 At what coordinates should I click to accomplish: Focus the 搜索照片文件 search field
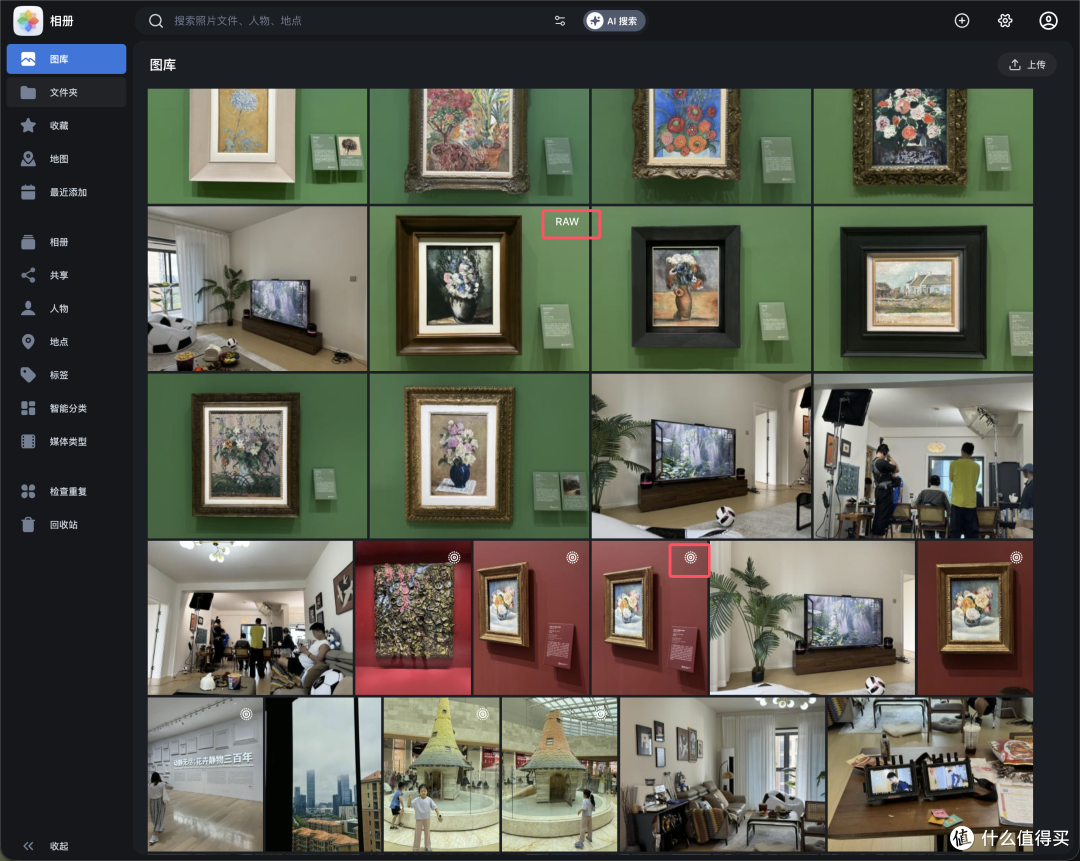click(x=358, y=21)
